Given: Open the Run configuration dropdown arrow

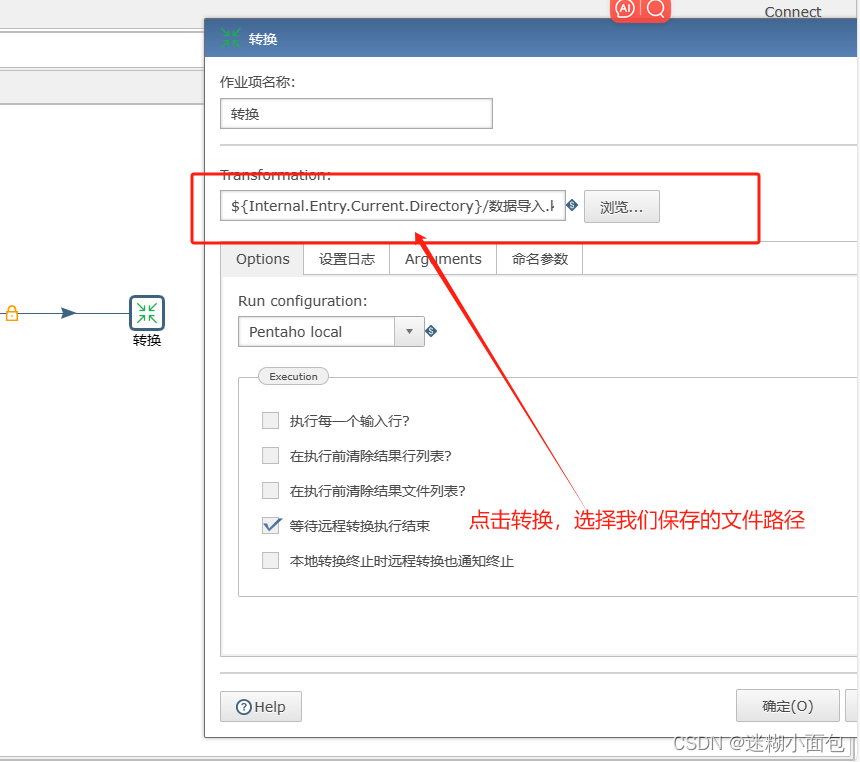Looking at the screenshot, I should pyautogui.click(x=409, y=331).
